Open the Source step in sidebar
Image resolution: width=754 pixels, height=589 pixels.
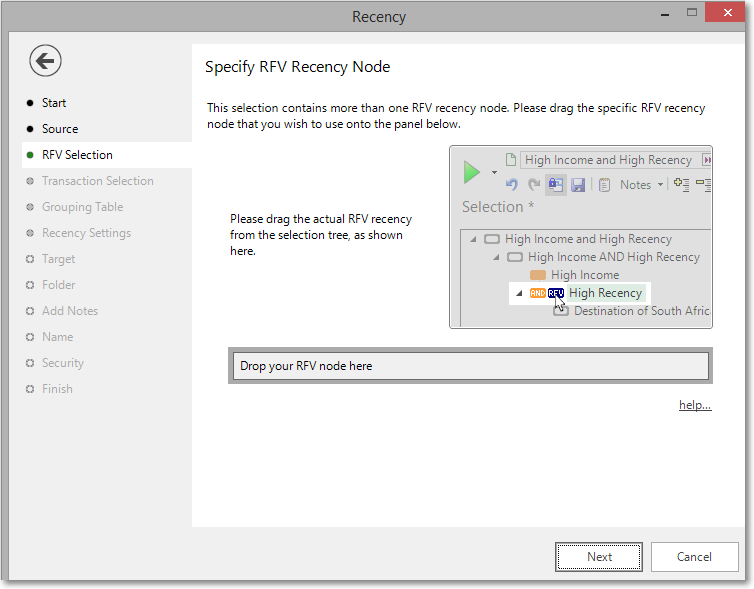(60, 129)
